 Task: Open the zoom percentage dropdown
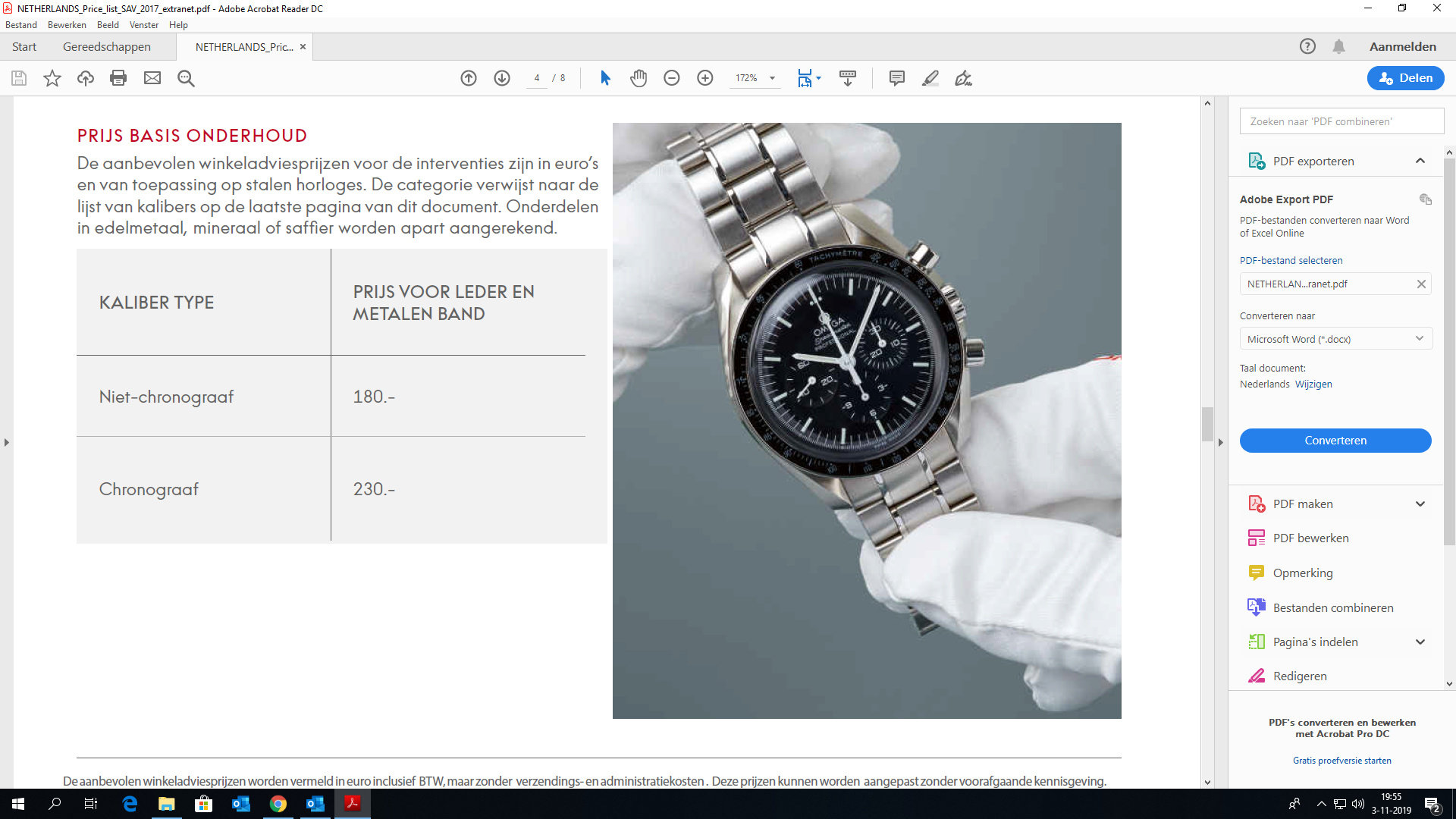772,78
